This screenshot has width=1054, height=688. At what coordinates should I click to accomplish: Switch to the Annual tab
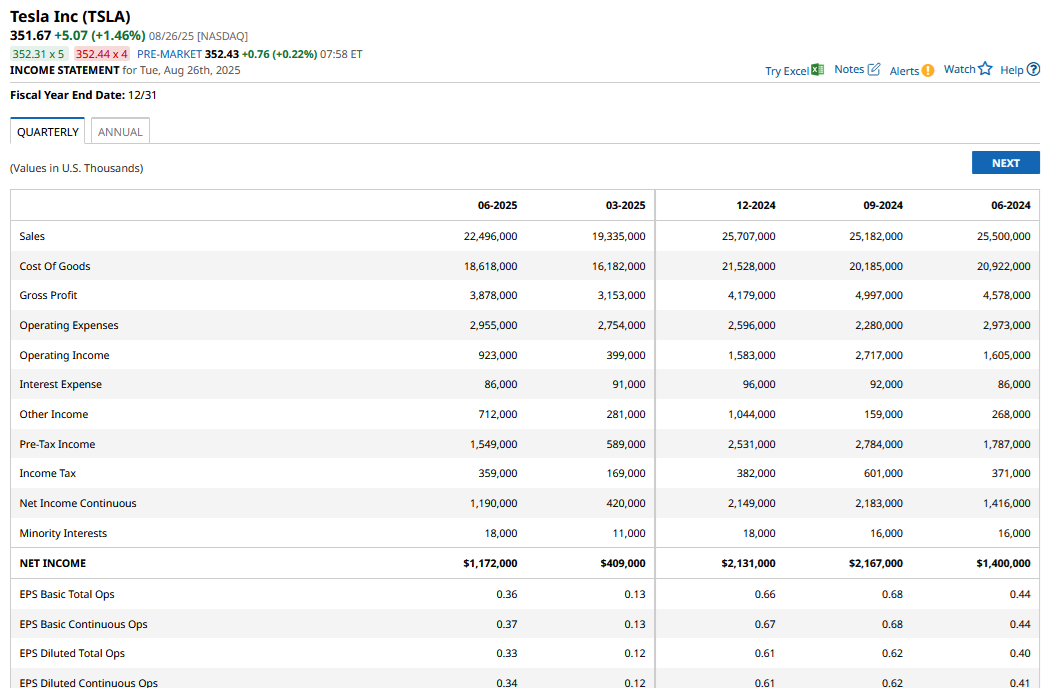(120, 132)
